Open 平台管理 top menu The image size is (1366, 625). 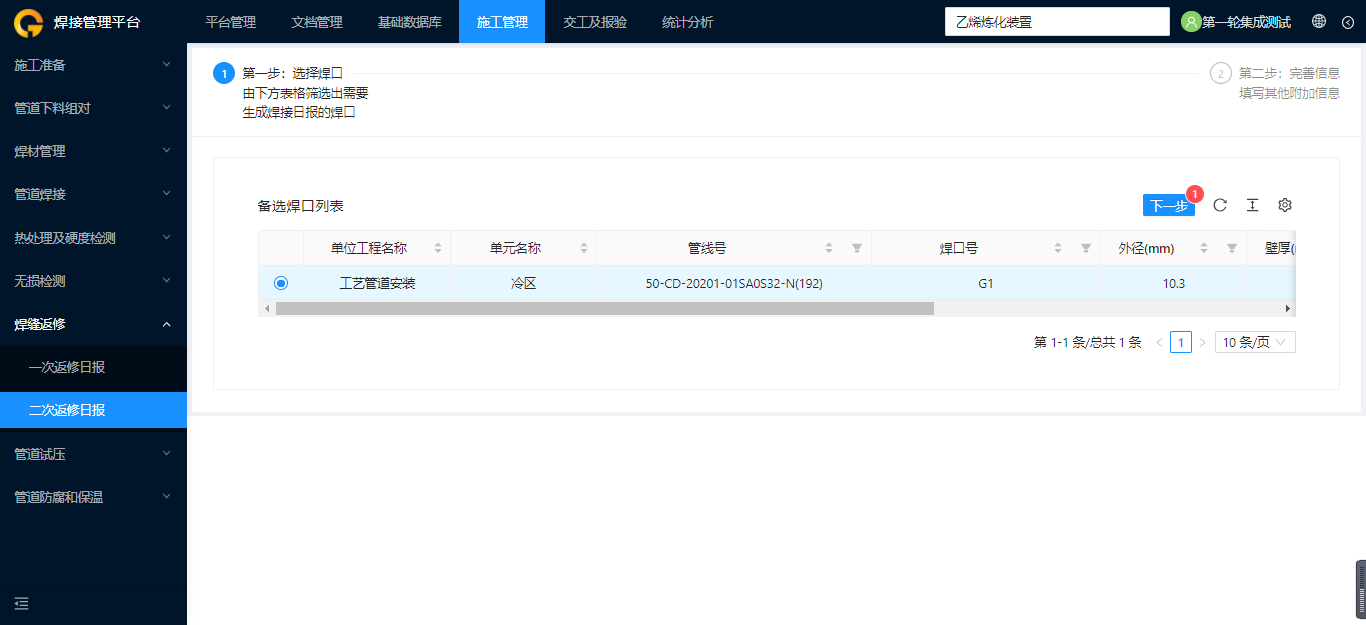coord(230,22)
